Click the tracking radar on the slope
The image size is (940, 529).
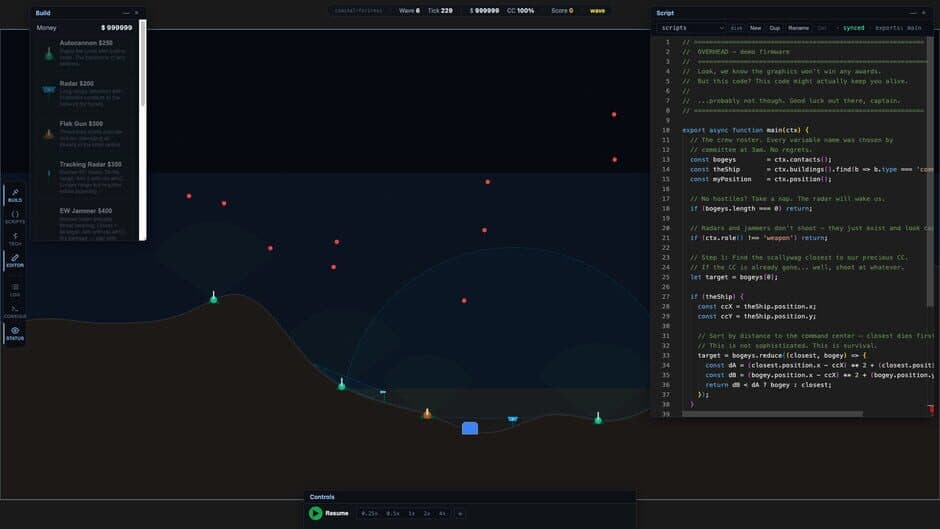pyautogui.click(x=382, y=393)
